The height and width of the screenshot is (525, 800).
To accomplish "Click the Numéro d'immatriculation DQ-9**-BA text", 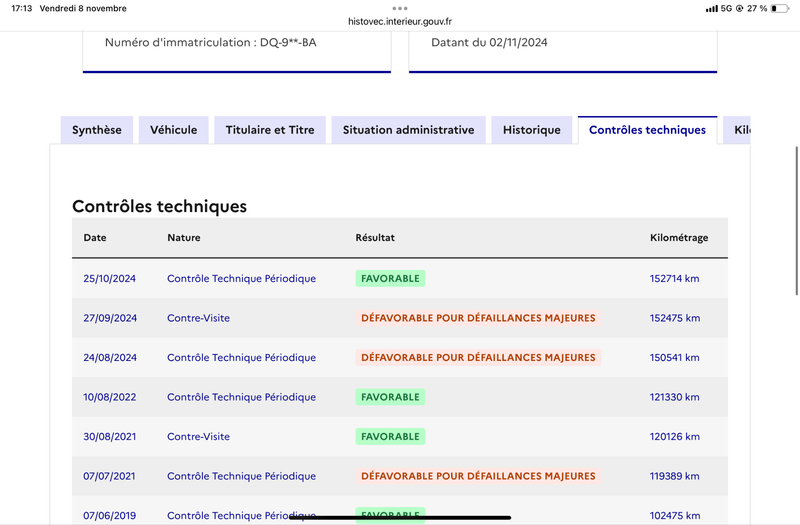I will [211, 42].
